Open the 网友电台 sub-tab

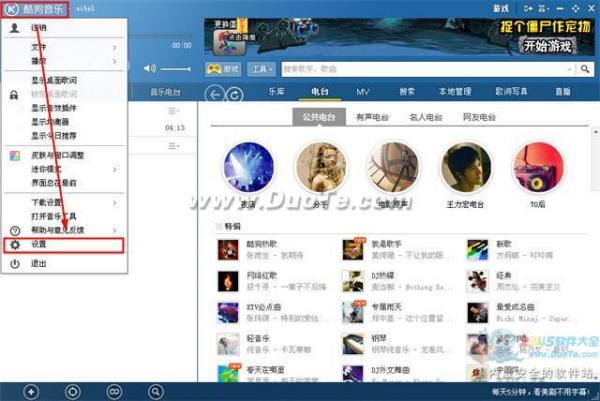click(479, 117)
